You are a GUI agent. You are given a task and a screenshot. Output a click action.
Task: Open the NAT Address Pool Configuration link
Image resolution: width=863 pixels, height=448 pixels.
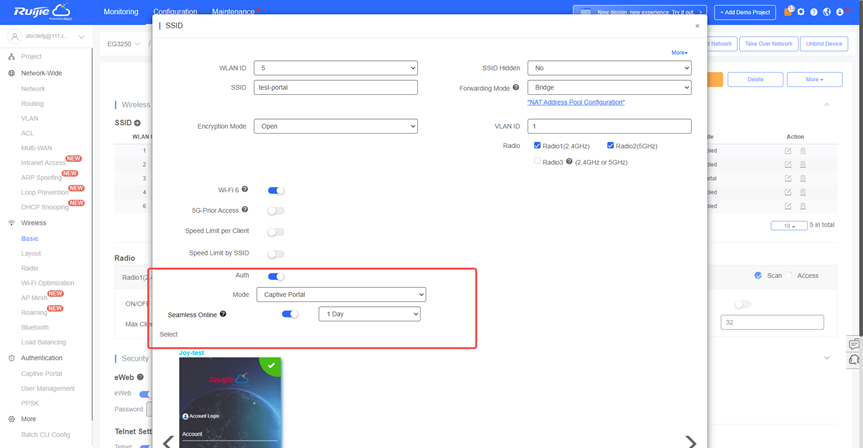576,102
